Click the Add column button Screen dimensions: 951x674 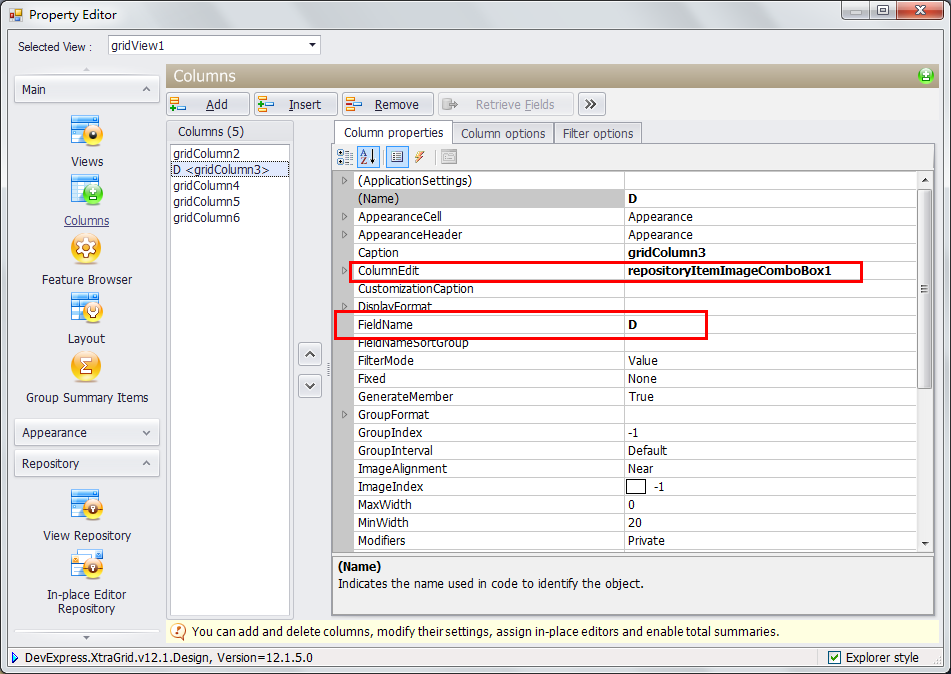click(x=208, y=104)
